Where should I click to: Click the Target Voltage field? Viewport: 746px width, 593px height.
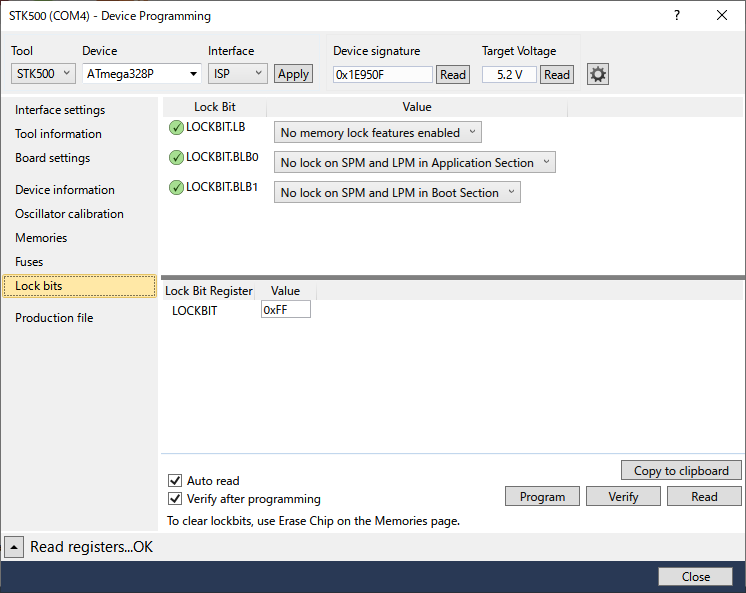(x=509, y=75)
